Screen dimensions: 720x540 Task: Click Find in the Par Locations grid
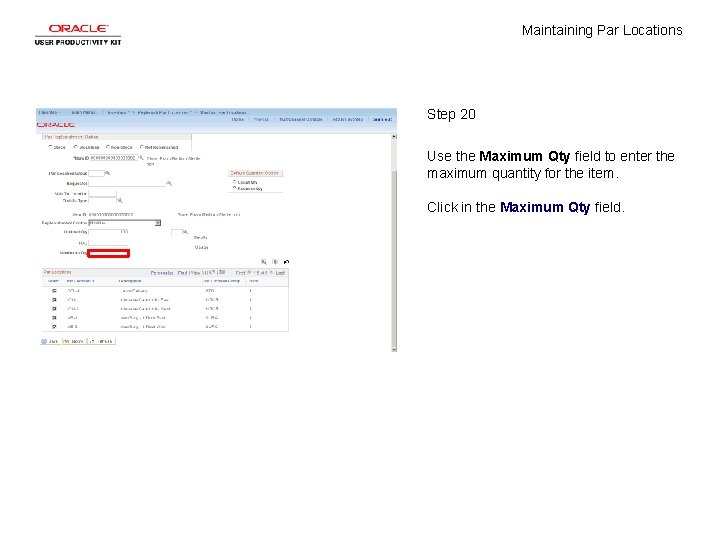(182, 273)
